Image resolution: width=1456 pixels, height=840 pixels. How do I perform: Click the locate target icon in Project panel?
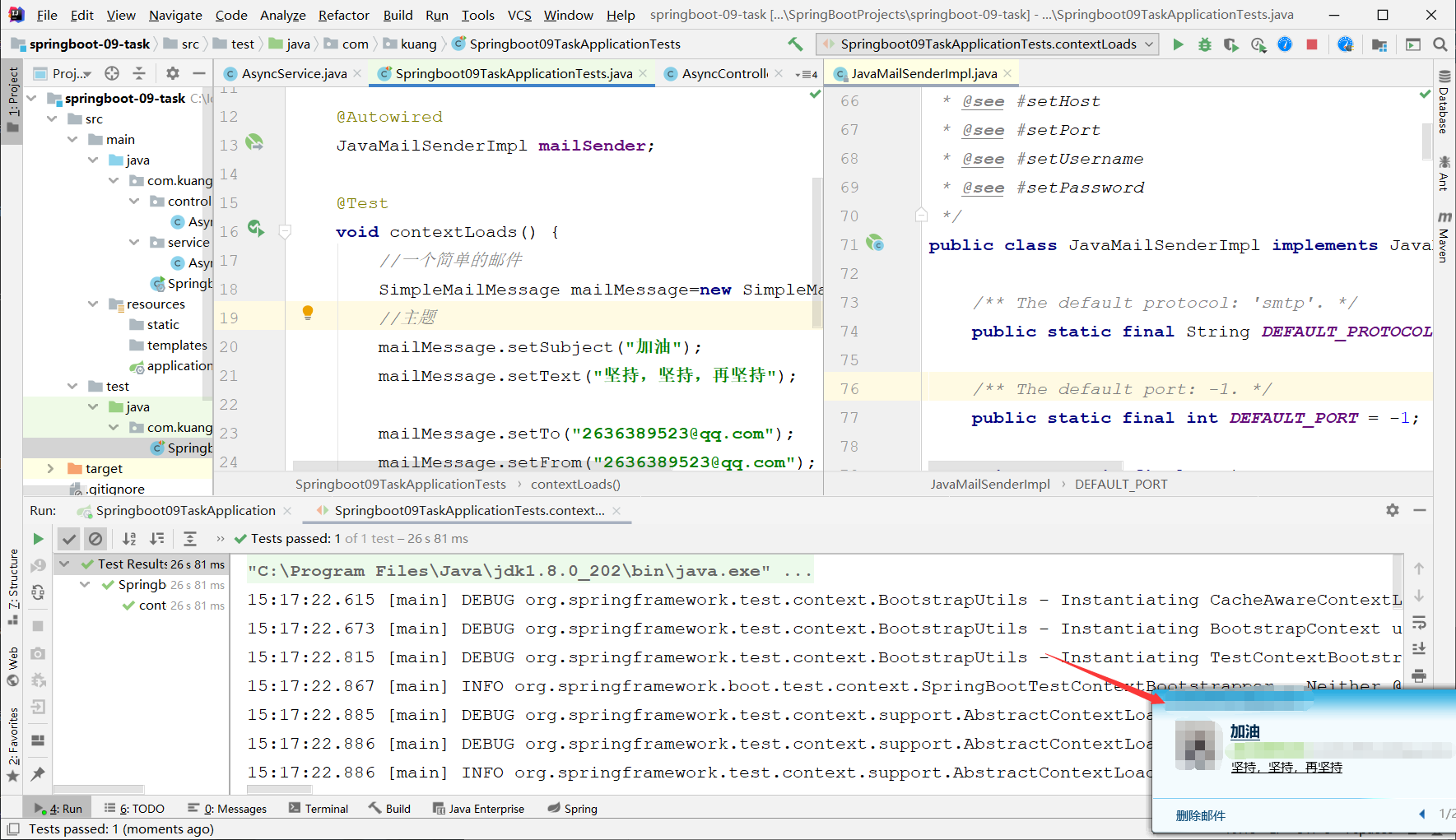coord(112,73)
